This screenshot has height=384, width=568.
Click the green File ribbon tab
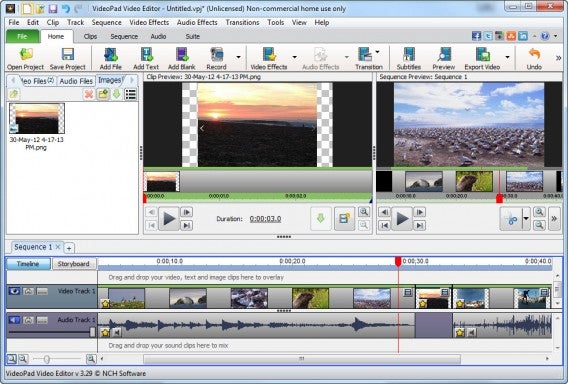coord(22,37)
